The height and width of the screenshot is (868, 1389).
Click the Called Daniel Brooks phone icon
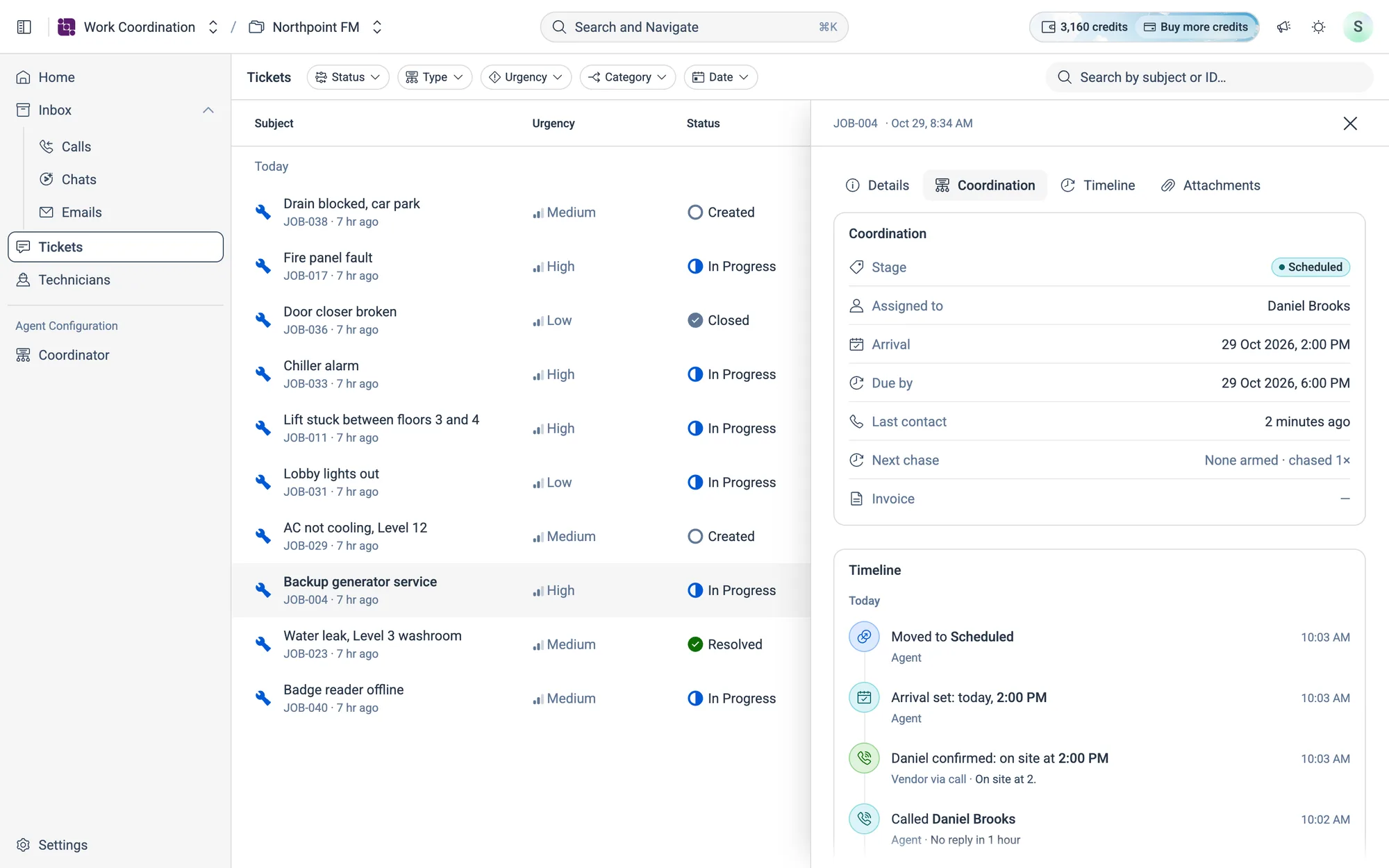pos(864,819)
